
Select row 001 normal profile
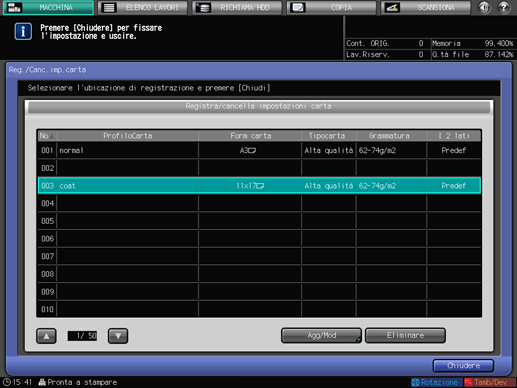point(259,150)
